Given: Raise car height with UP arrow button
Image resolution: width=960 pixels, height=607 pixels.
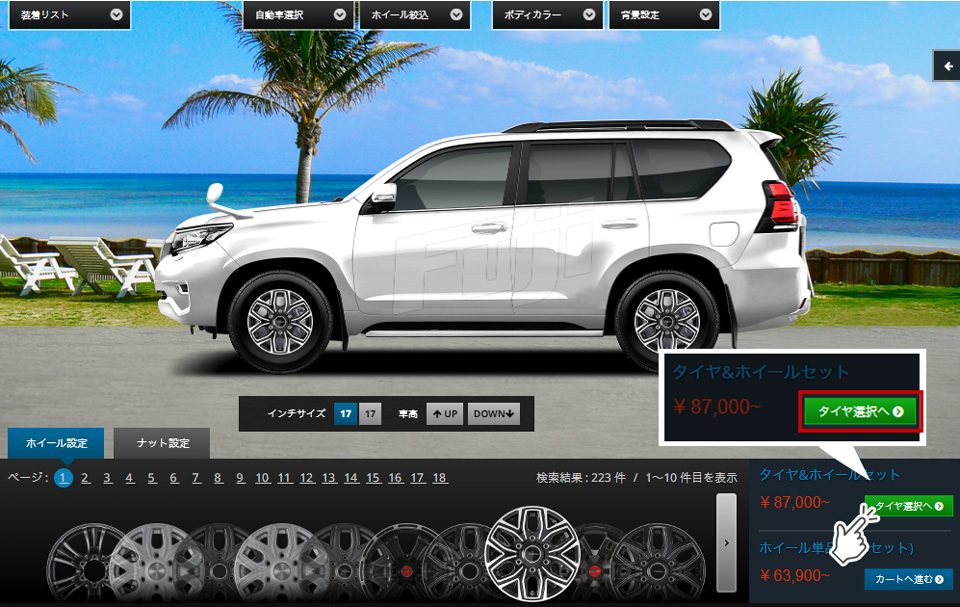Looking at the screenshot, I should tap(445, 413).
